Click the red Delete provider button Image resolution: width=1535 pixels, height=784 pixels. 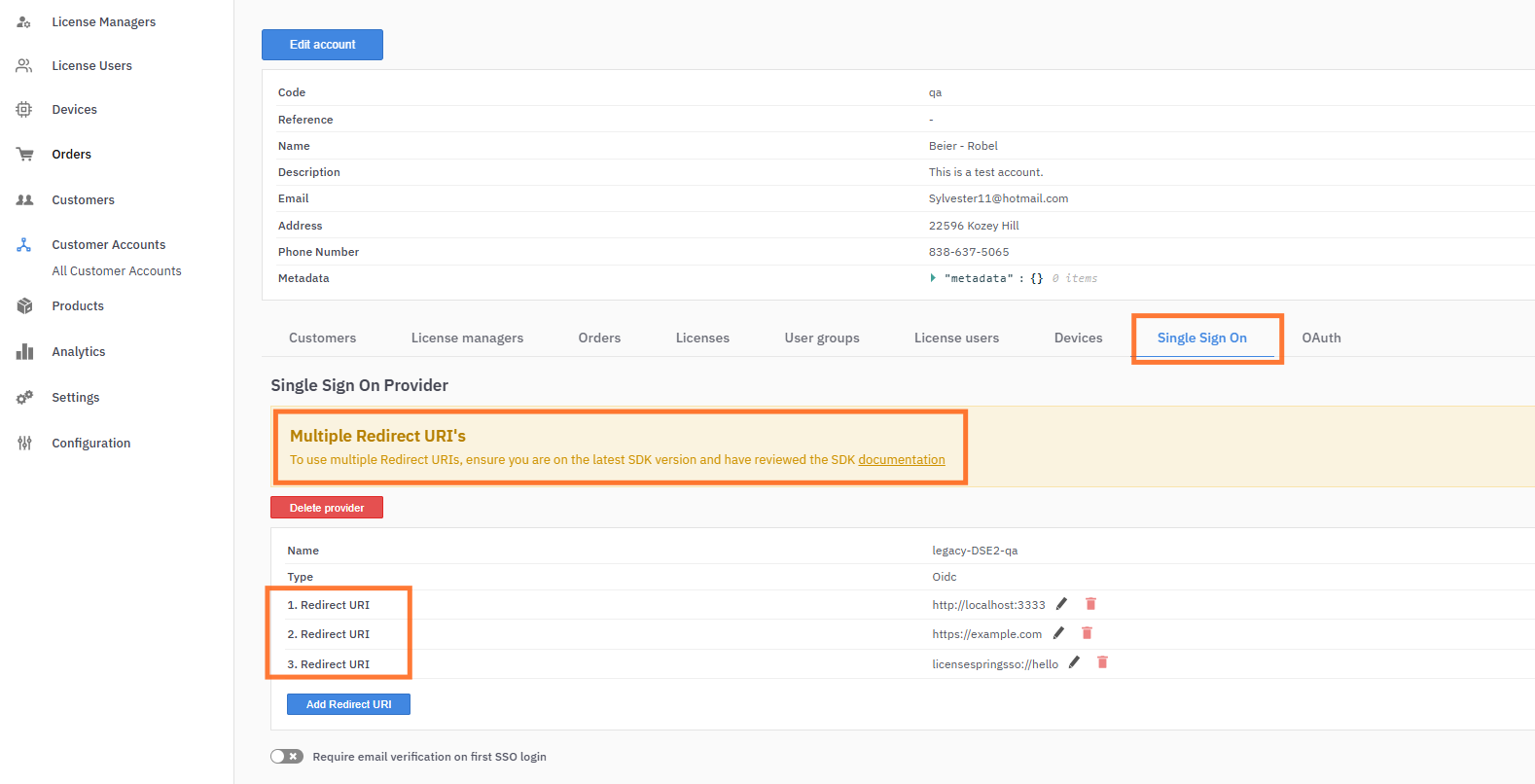click(x=327, y=508)
